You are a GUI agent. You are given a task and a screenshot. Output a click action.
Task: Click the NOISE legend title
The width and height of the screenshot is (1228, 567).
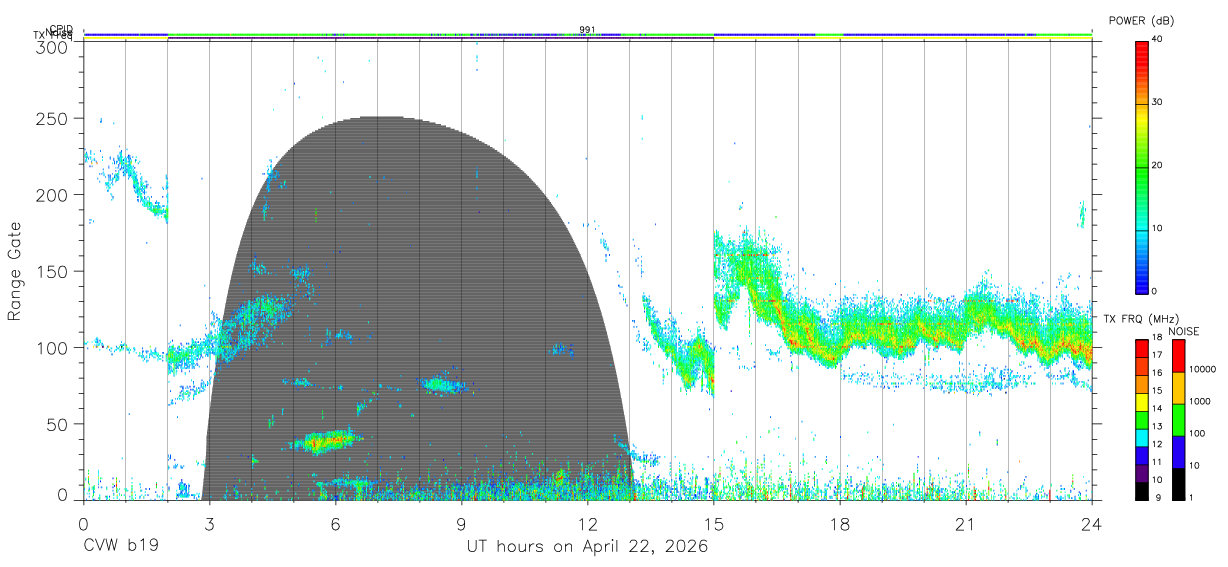pyautogui.click(x=1185, y=331)
